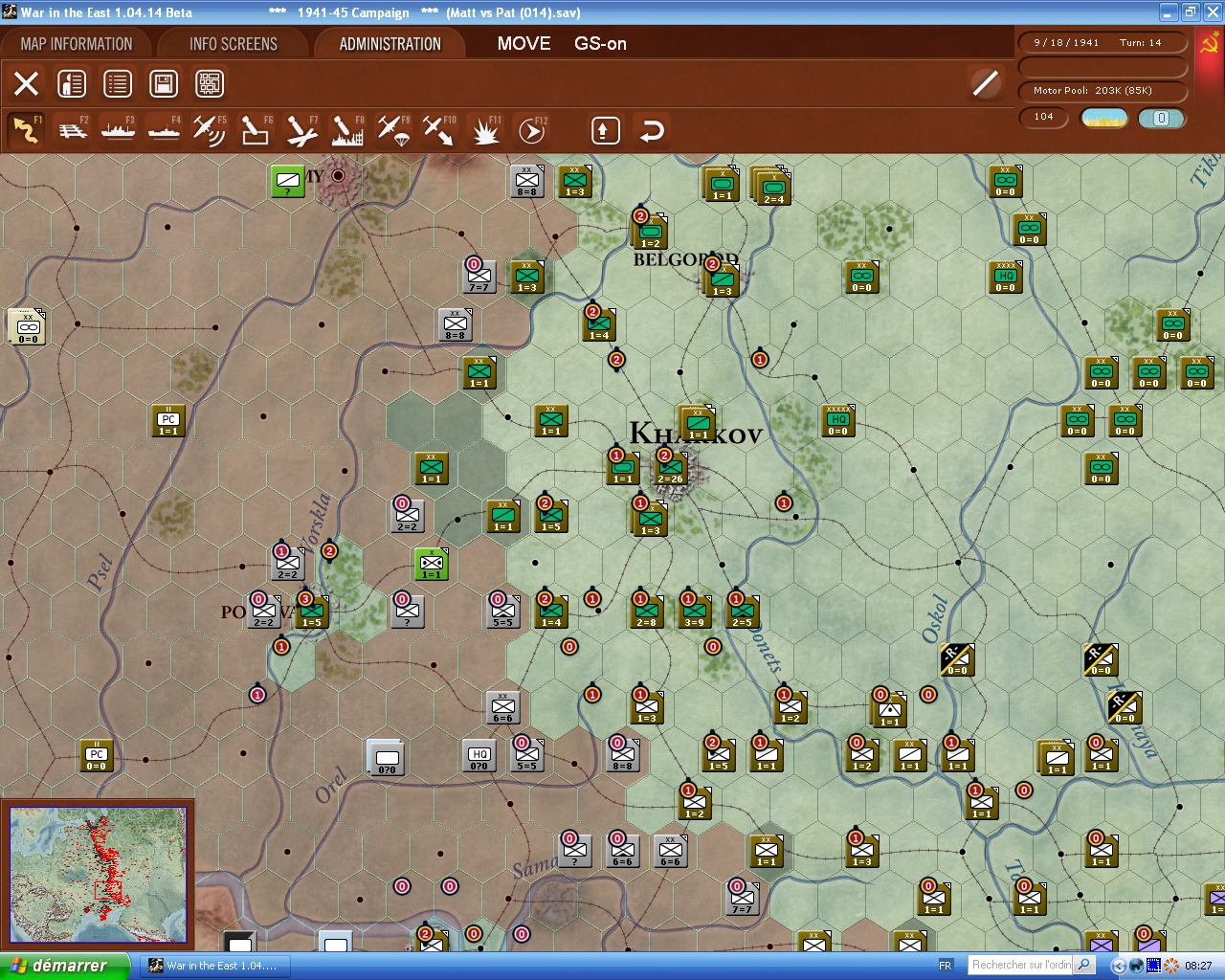Click the undo arrow icon
Viewport: 1225px width, 980px height.
(652, 130)
